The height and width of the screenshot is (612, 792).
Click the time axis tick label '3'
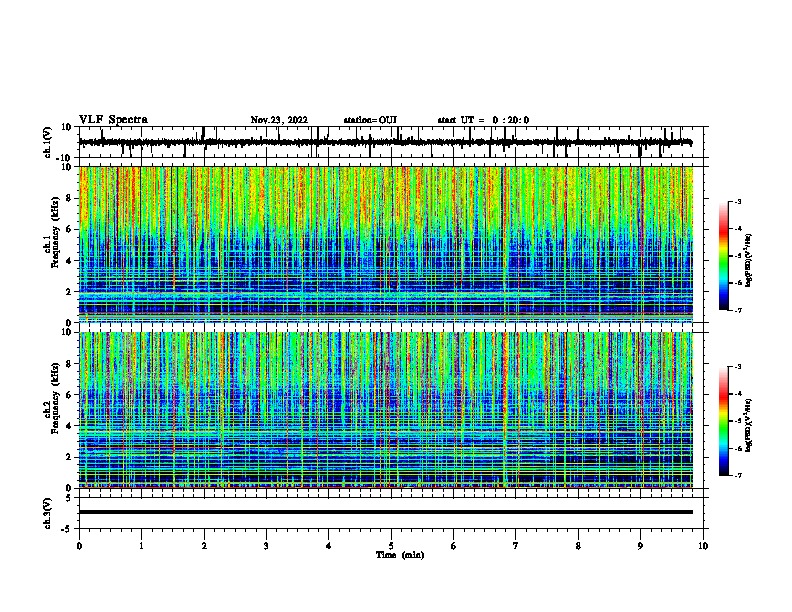click(266, 546)
